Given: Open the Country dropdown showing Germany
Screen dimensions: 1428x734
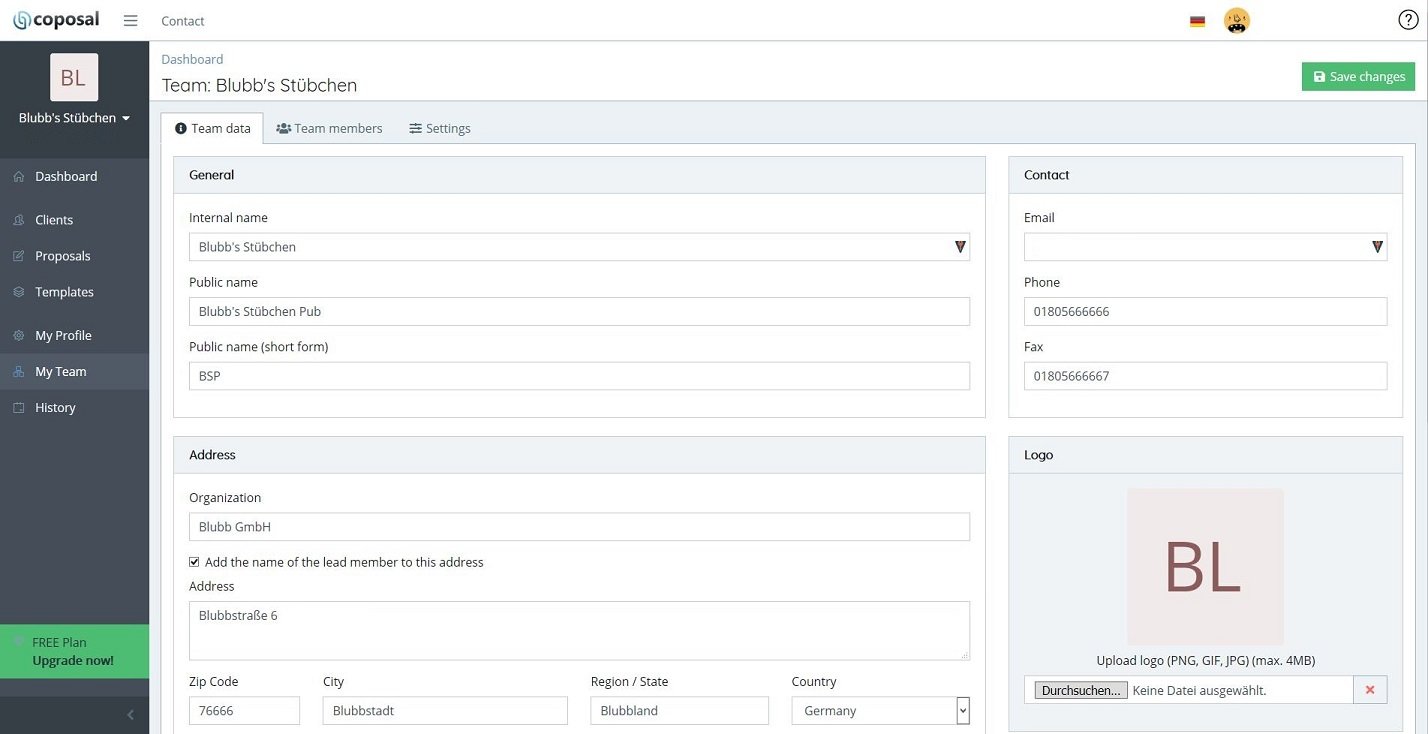Looking at the screenshot, I should (x=881, y=711).
